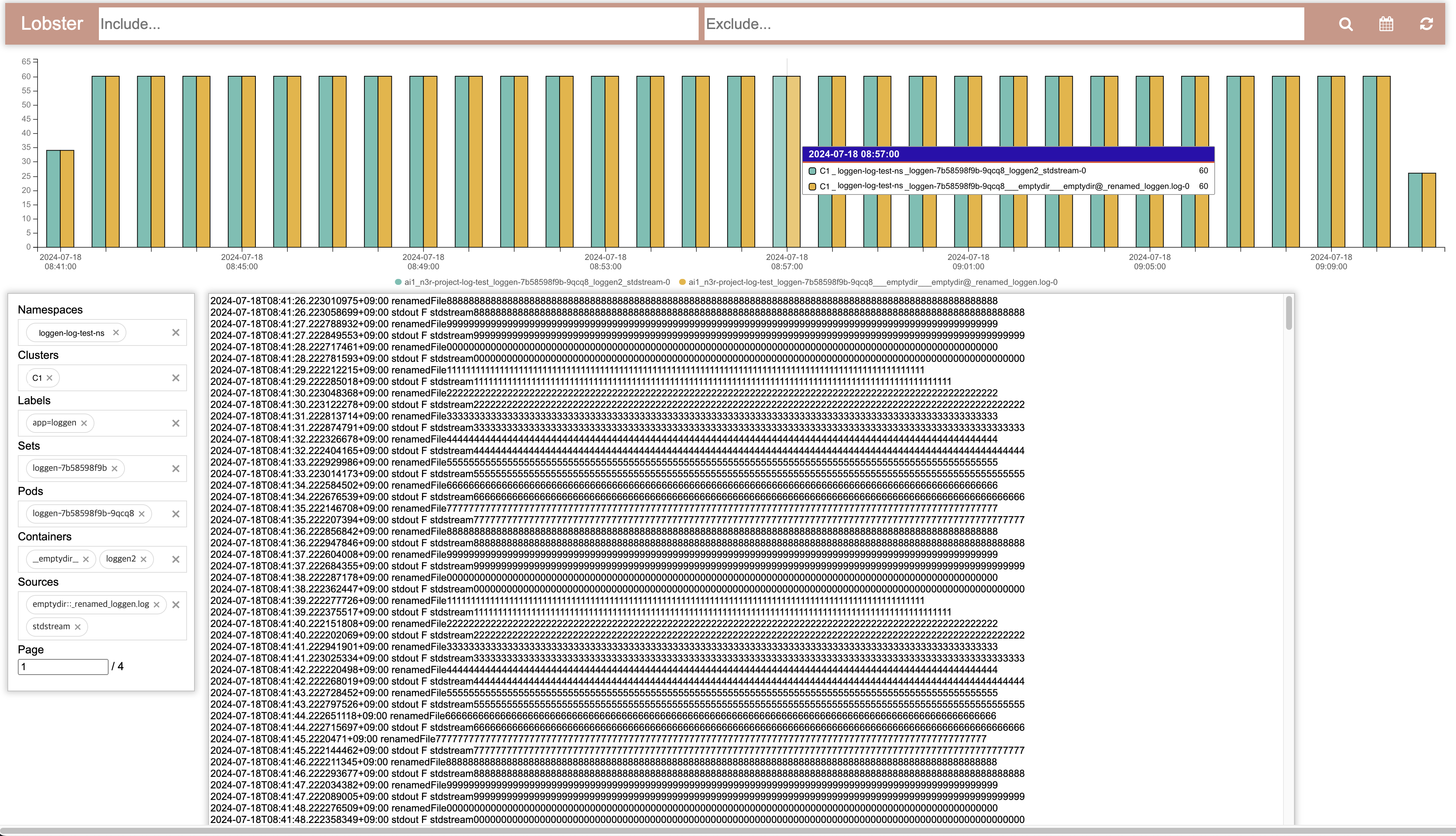Select log line 08:41:36.222856842 renamedFile8888
This screenshot has width=1456, height=836.
(x=604, y=532)
